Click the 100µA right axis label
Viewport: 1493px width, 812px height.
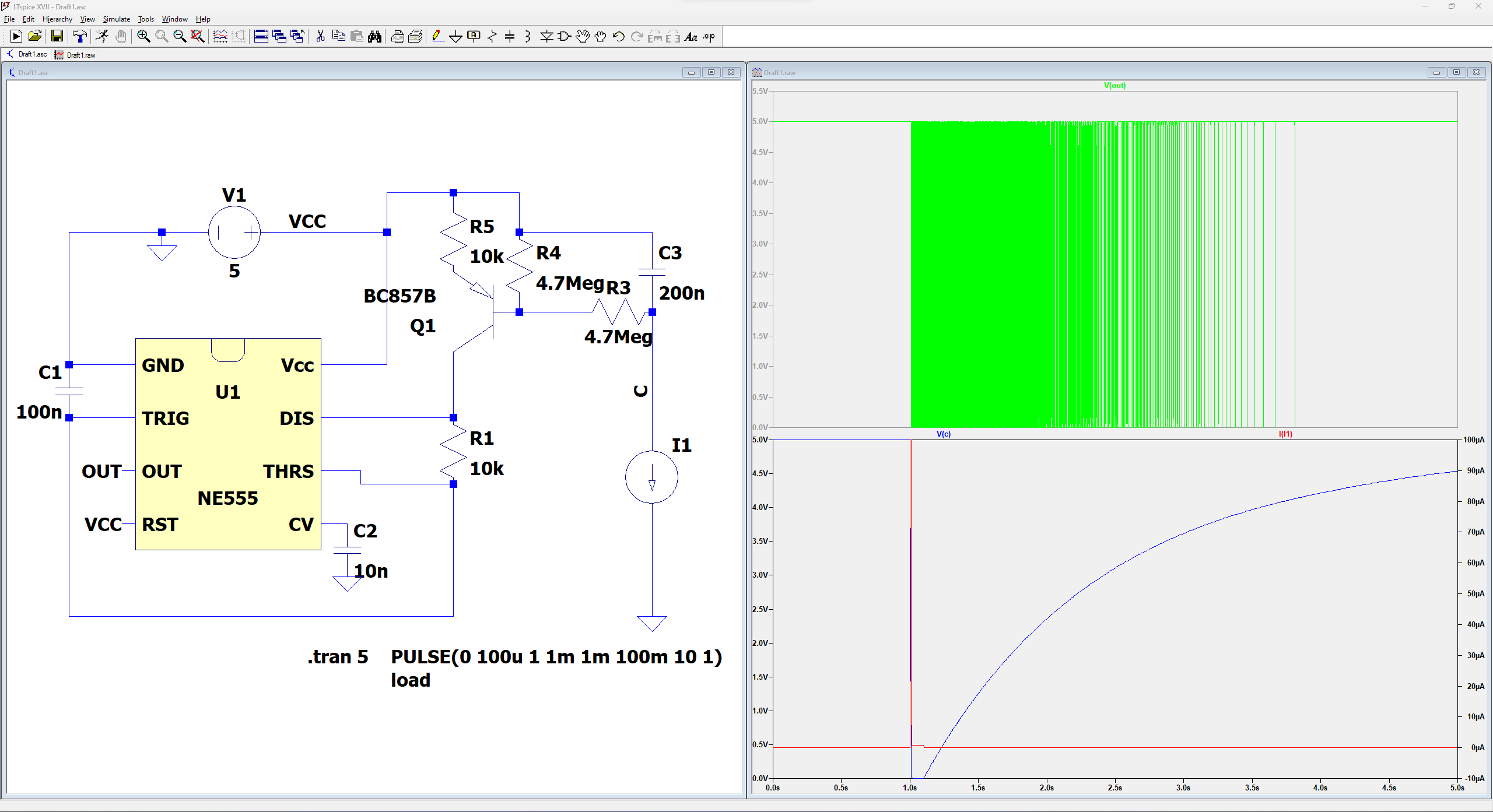point(1474,440)
